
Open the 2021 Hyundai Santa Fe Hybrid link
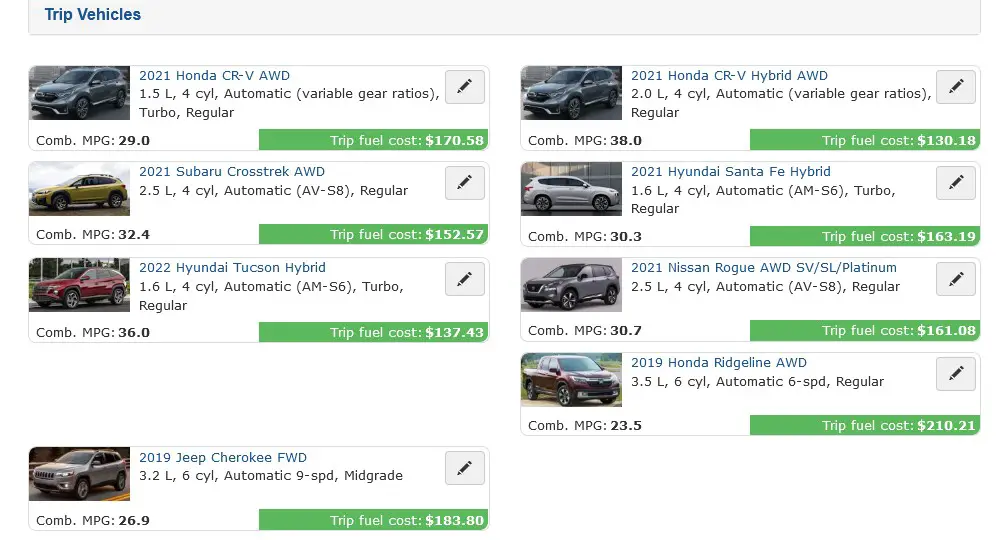coord(731,171)
